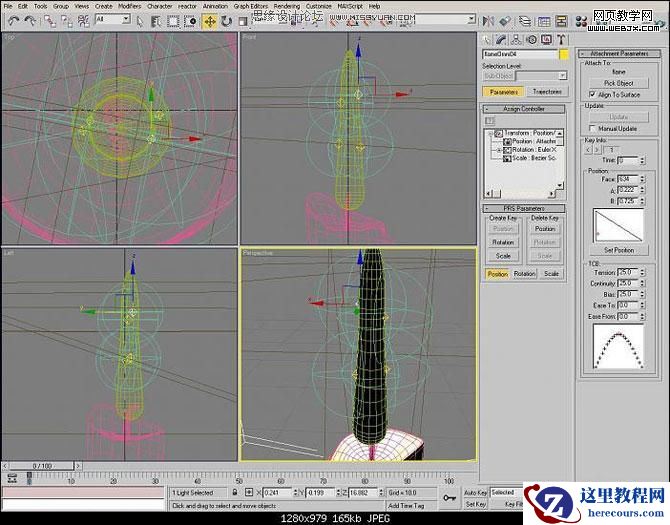Select the Select and Move tool
Image resolution: width=670 pixels, height=525 pixels.
(x=210, y=20)
